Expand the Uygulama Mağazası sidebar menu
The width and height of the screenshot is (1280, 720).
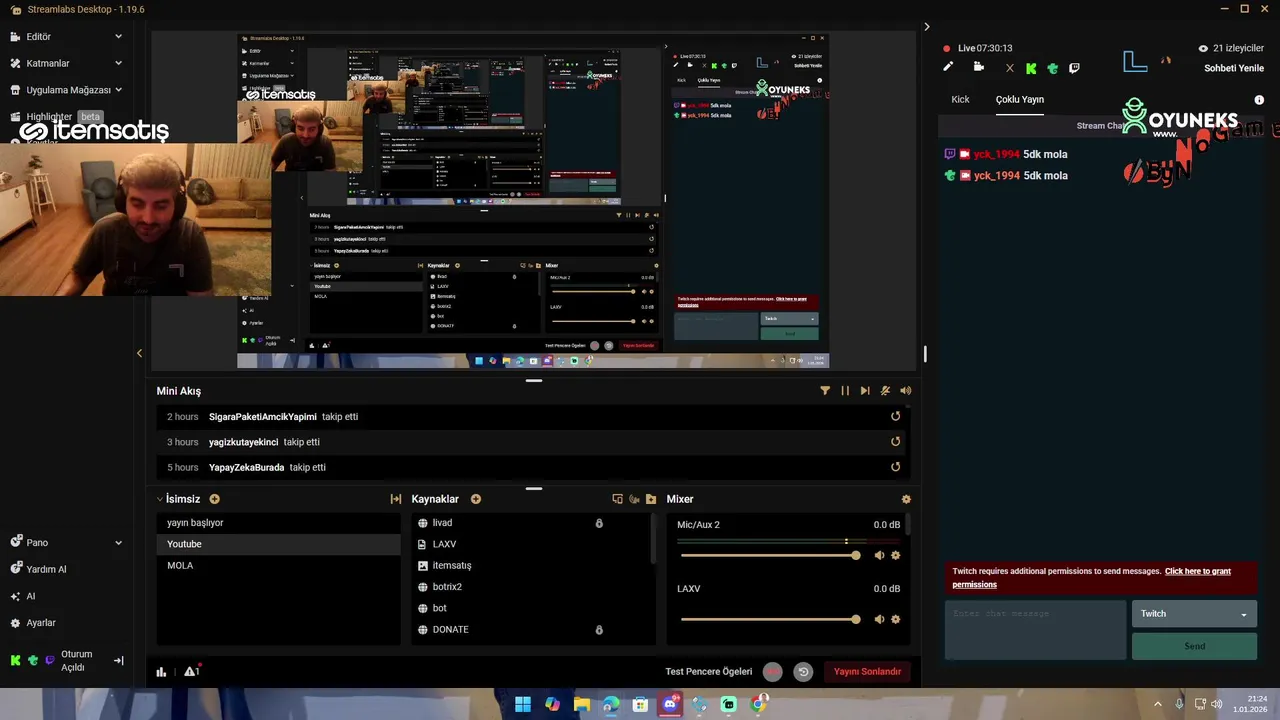118,90
